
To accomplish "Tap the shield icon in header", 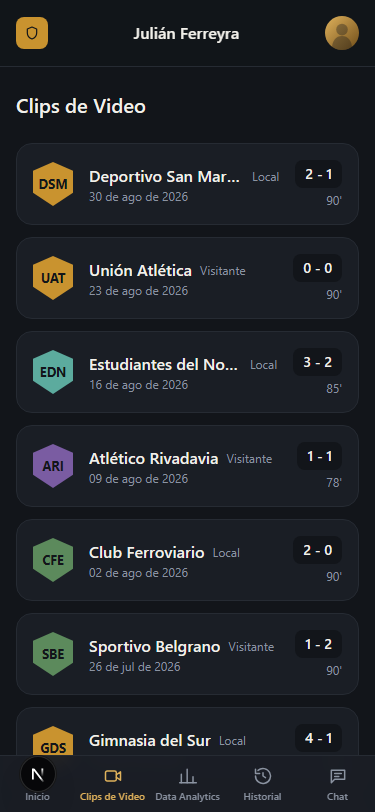I will pyautogui.click(x=32, y=33).
